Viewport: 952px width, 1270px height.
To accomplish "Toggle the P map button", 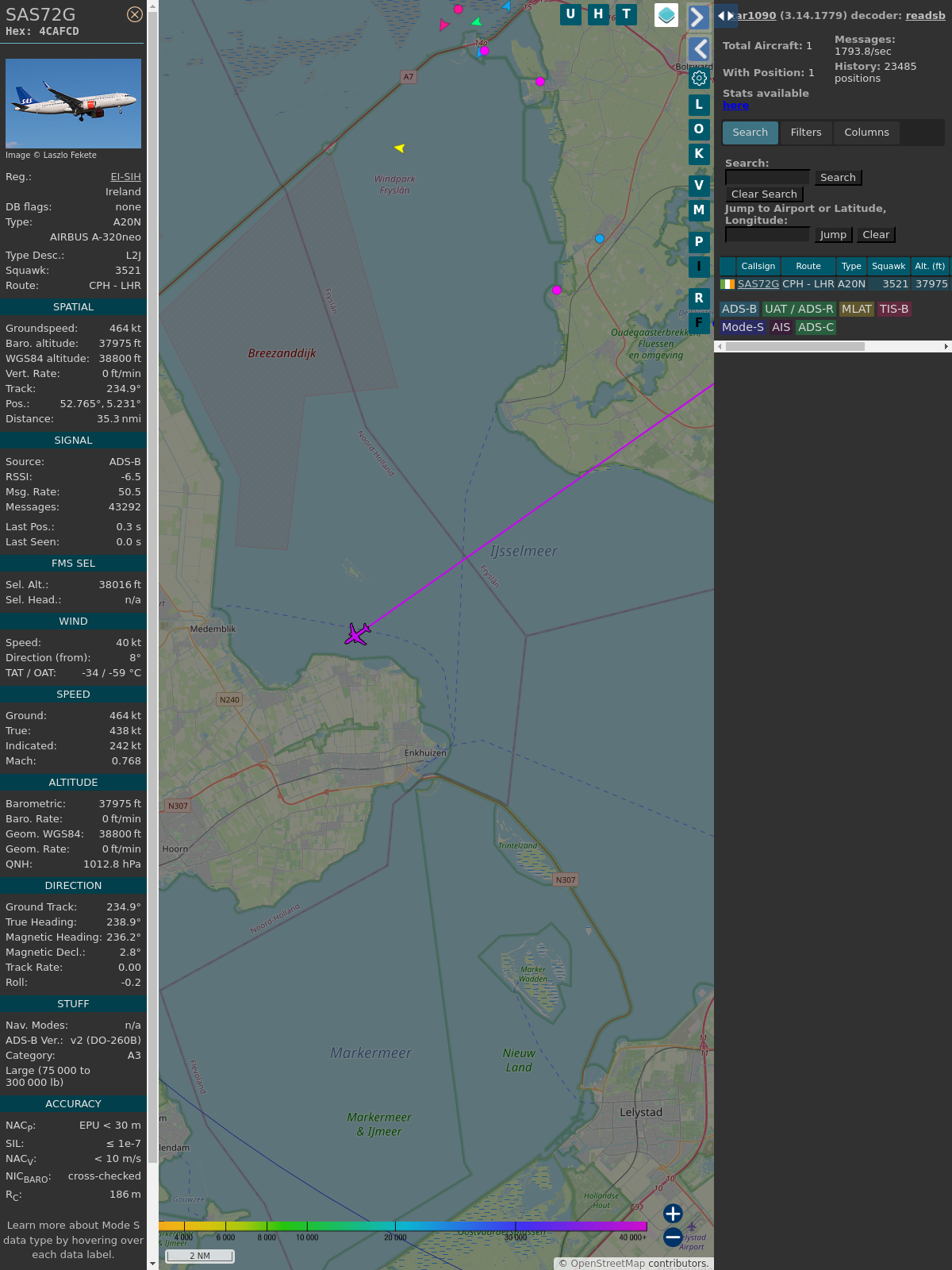I will [x=699, y=242].
